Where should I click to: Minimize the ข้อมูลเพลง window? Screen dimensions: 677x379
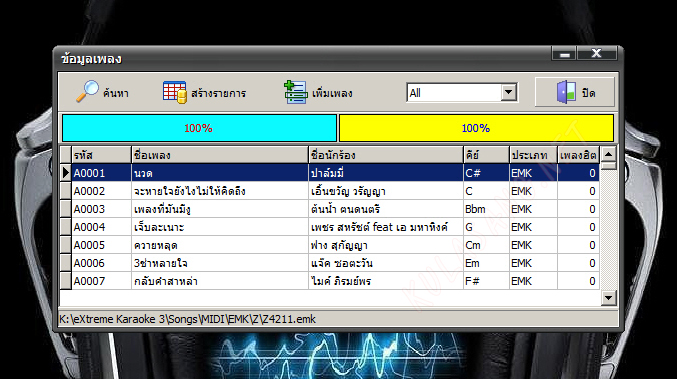point(564,54)
